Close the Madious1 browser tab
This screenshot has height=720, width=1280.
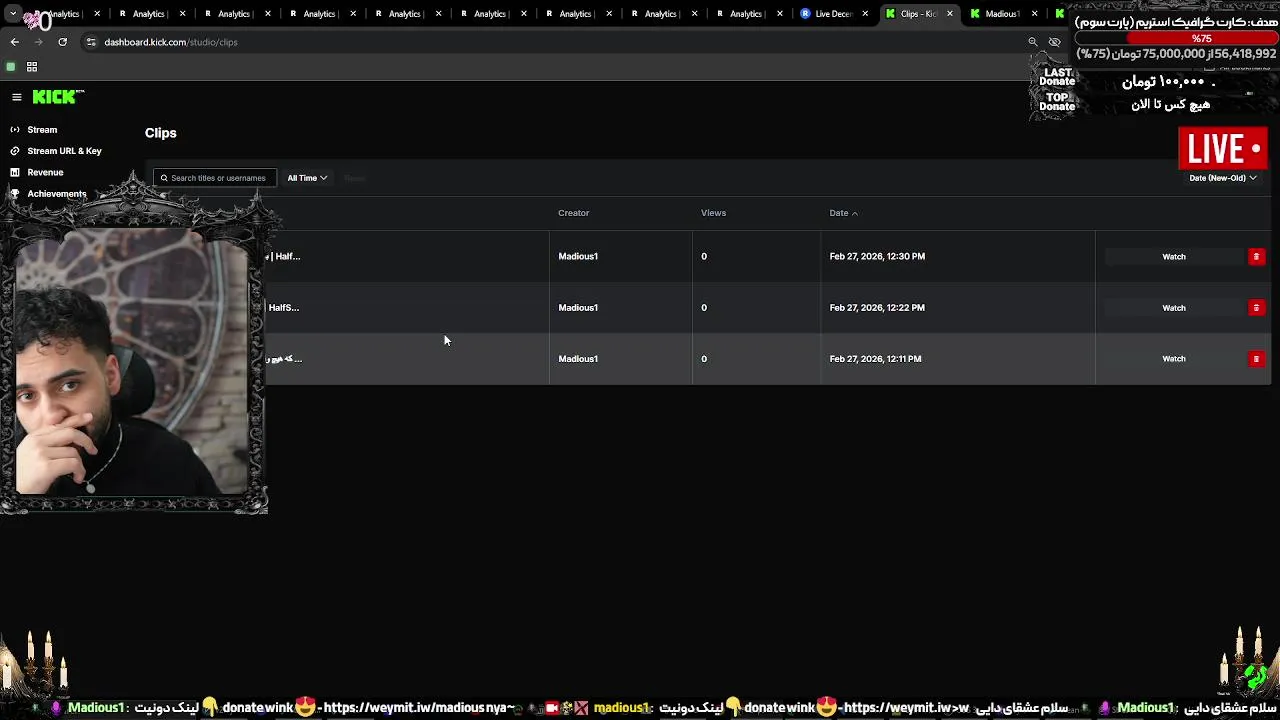1034,14
